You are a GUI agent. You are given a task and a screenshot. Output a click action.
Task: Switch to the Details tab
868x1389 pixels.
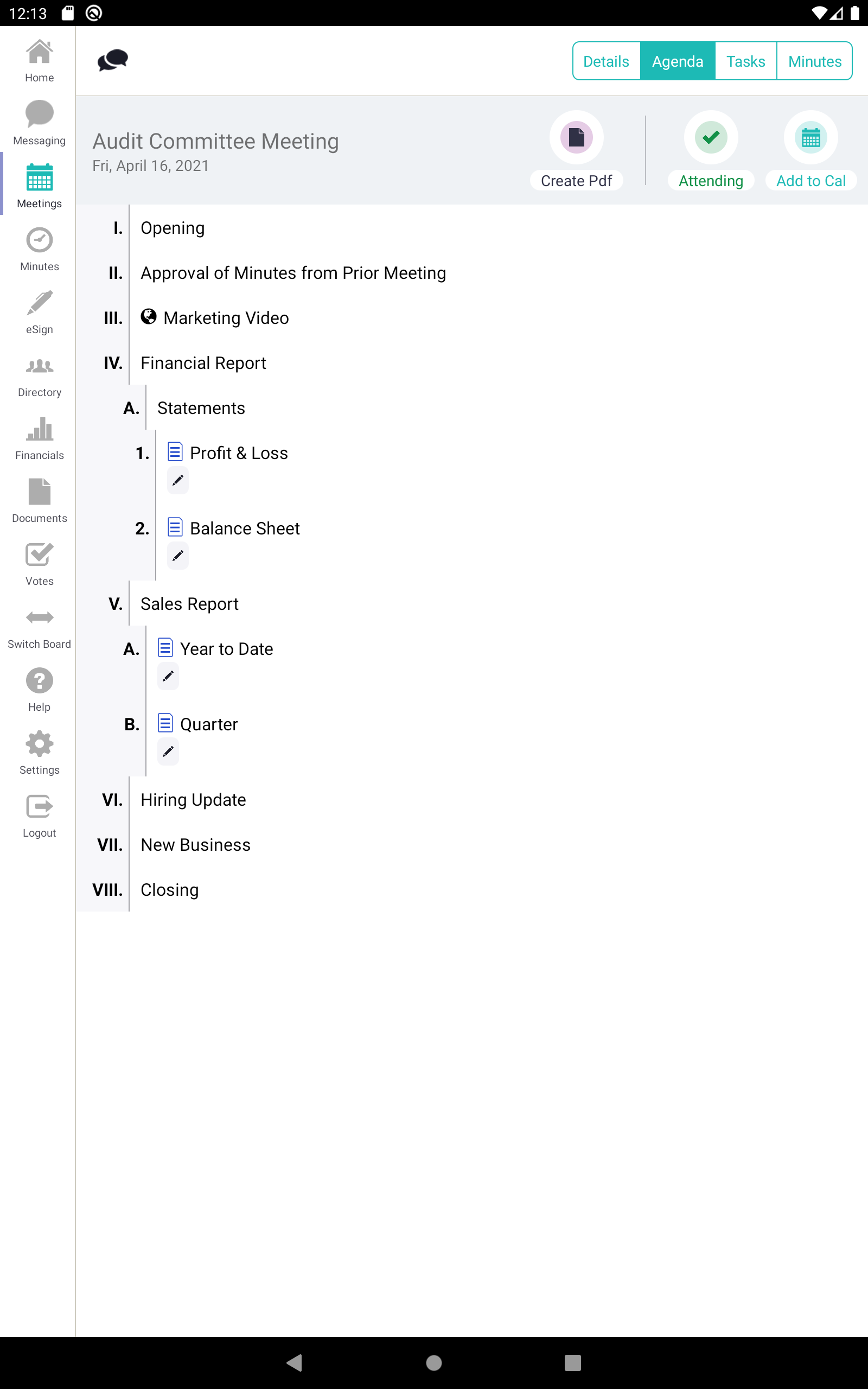click(x=606, y=61)
